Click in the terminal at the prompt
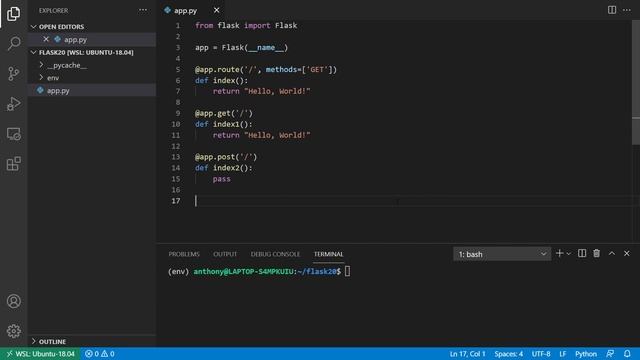 click(x=347, y=271)
